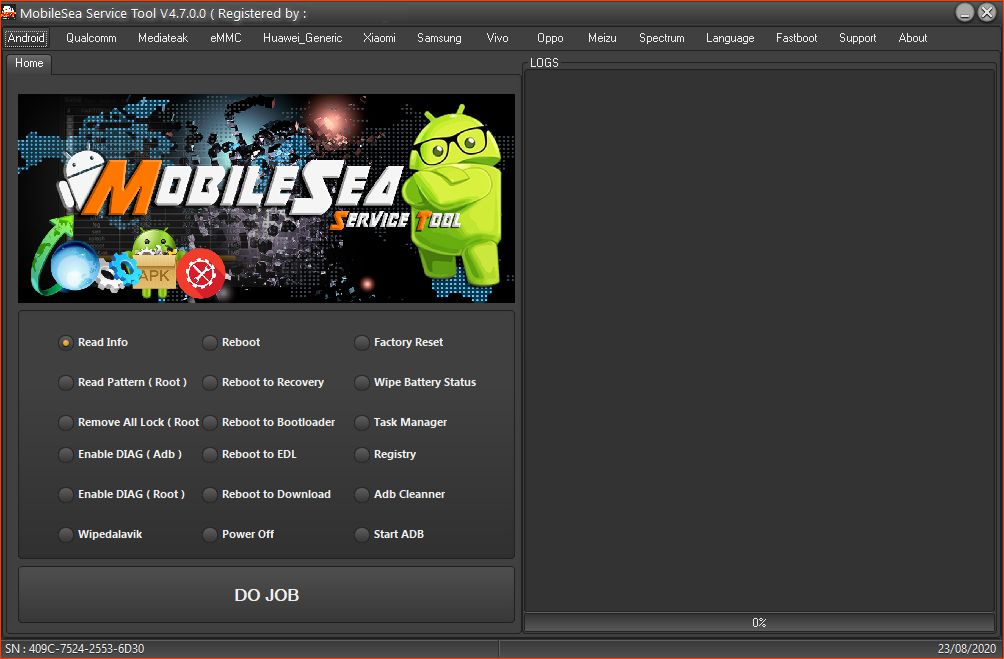Viewport: 1004px width, 659px height.
Task: Choose Reboot to EDL radio option
Action: (x=210, y=455)
